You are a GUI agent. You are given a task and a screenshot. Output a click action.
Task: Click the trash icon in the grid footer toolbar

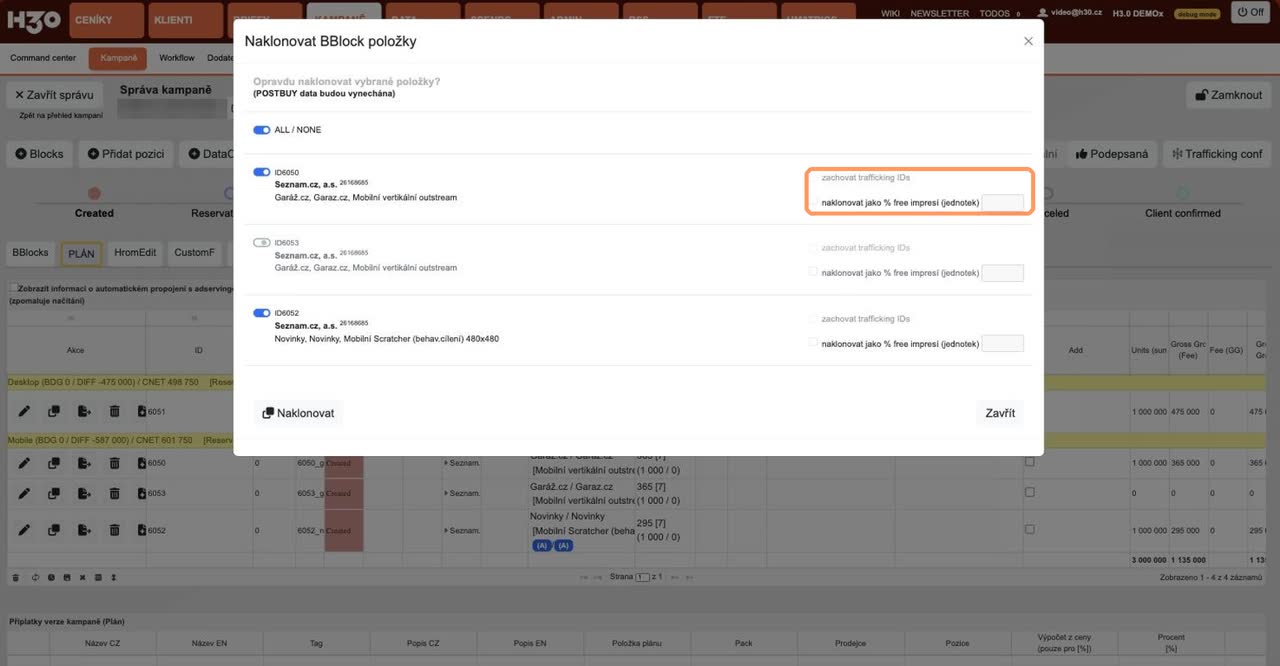click(x=15, y=577)
